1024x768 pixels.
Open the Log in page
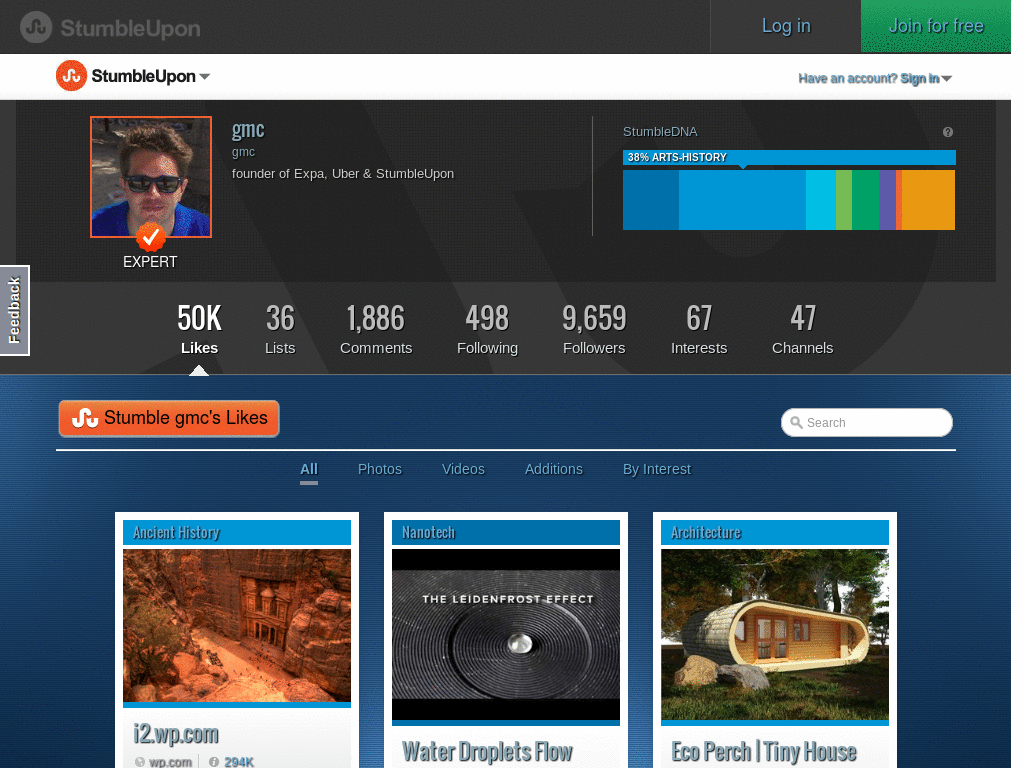786,25
